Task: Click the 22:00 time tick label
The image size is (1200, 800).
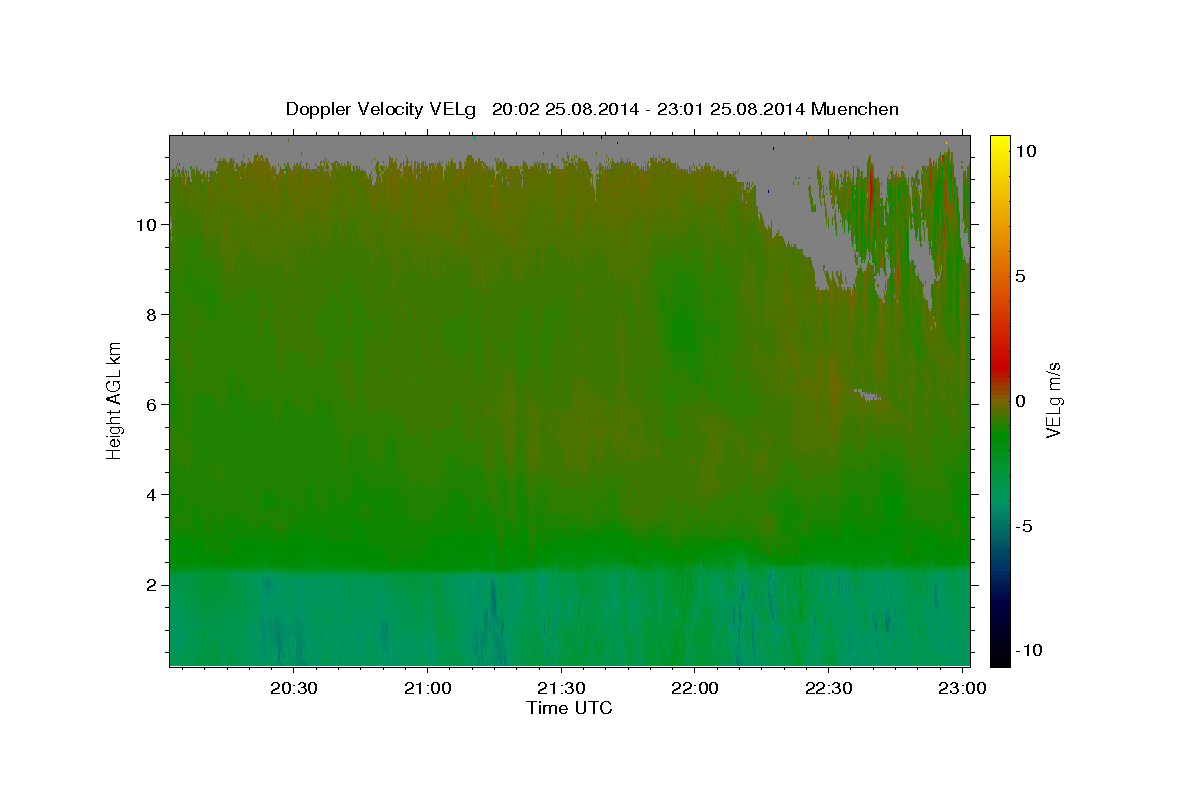Action: (x=694, y=689)
